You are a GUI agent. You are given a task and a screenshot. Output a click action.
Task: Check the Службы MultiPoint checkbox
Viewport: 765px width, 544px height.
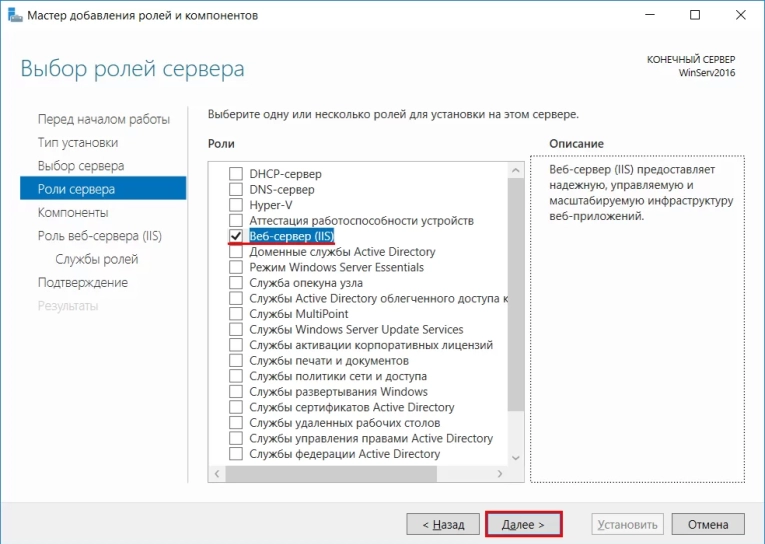[236, 314]
